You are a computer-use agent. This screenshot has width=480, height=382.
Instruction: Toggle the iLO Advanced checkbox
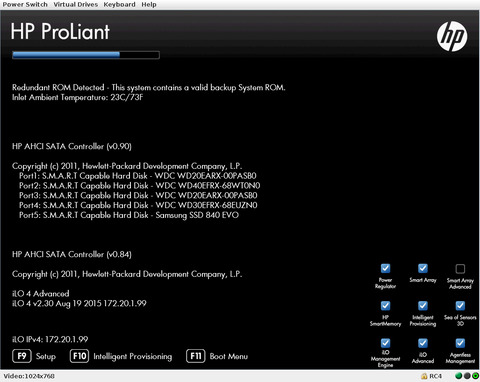tap(423, 343)
